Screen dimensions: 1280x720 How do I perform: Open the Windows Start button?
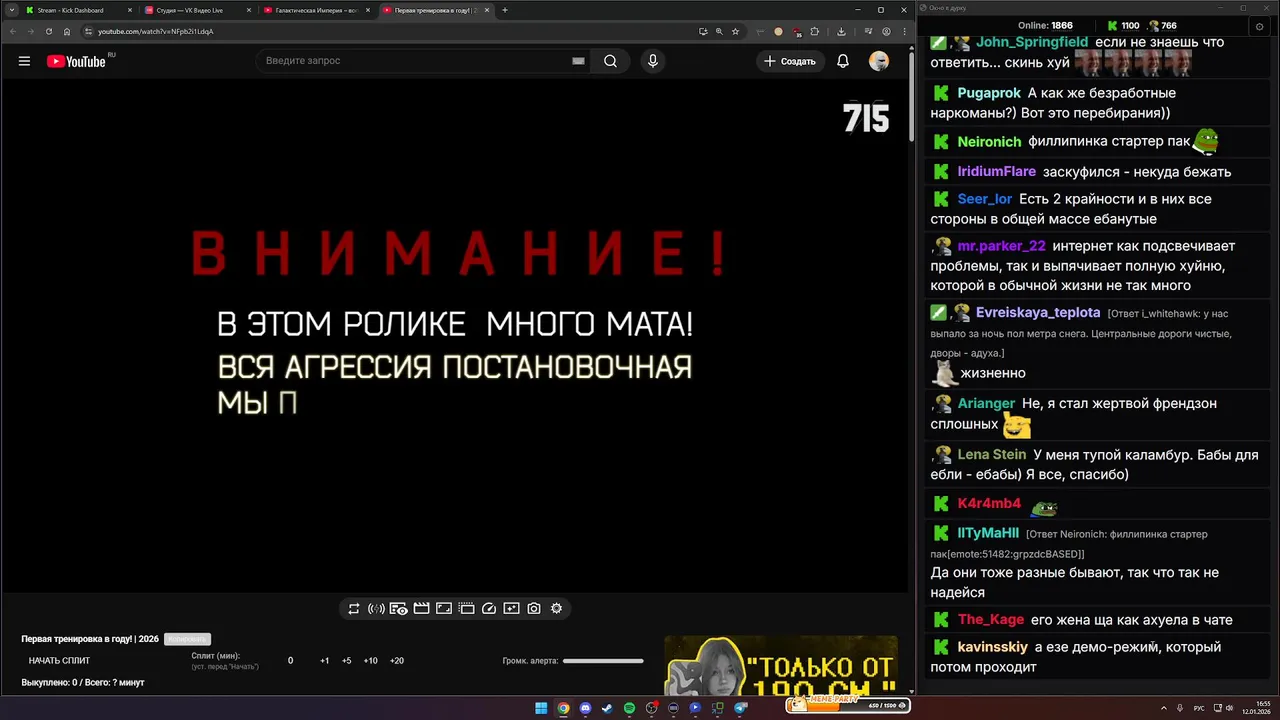pos(541,708)
